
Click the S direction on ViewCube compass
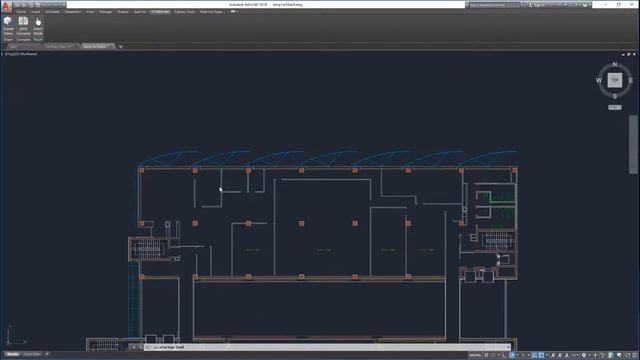(x=615, y=96)
